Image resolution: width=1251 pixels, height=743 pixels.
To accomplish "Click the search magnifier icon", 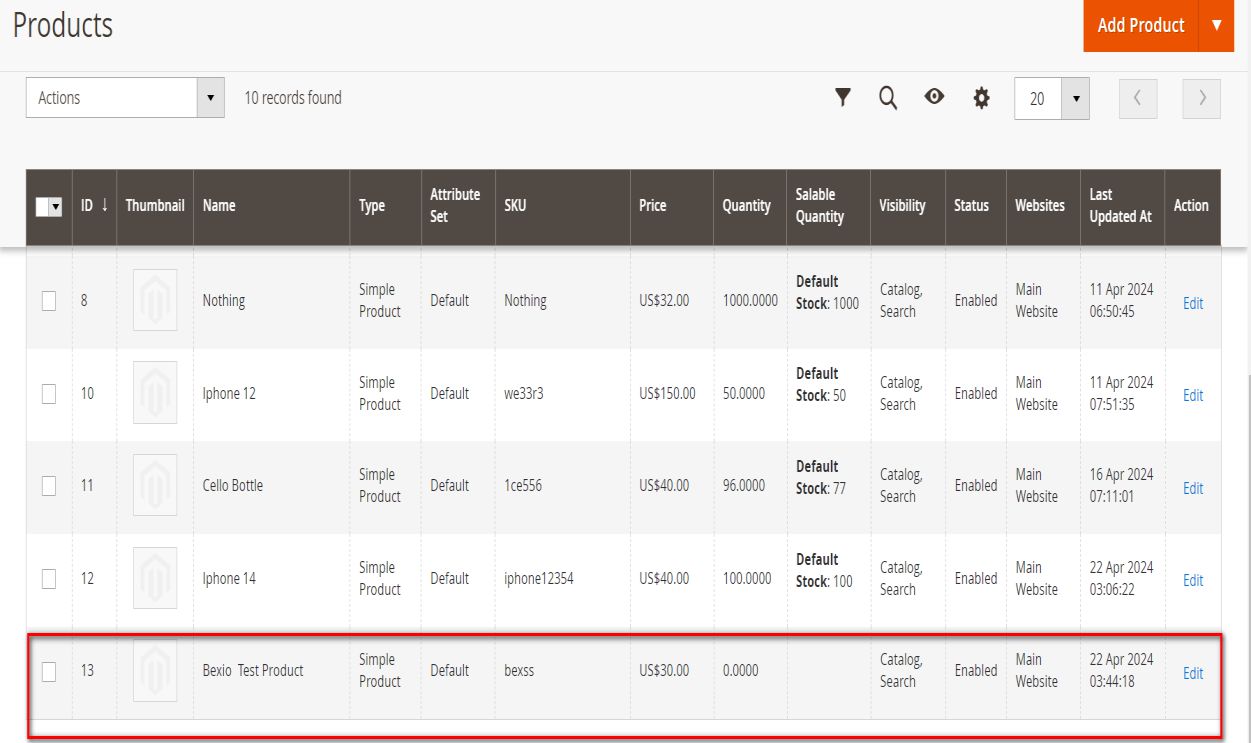I will point(888,97).
